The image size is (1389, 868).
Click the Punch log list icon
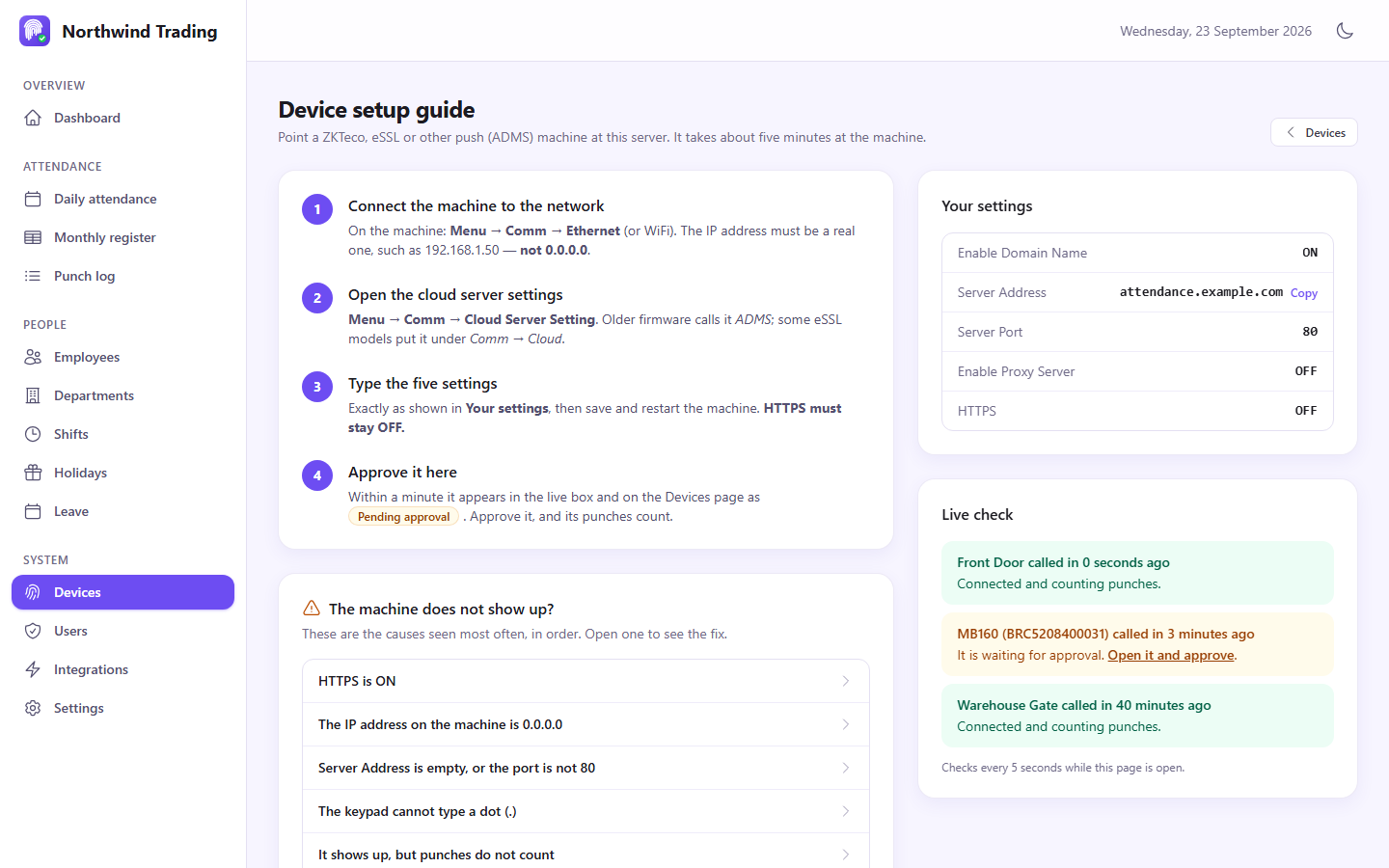click(x=33, y=276)
